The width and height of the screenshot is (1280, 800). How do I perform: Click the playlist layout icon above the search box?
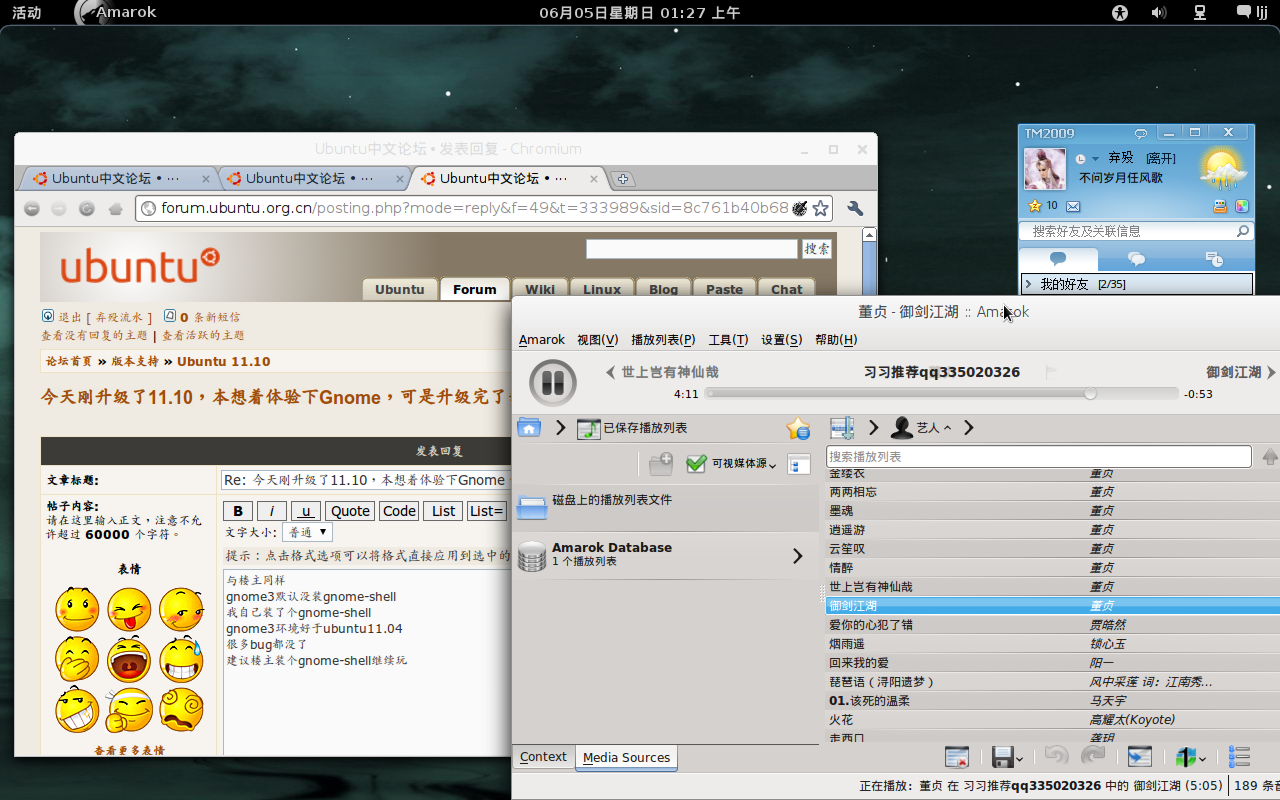point(842,428)
